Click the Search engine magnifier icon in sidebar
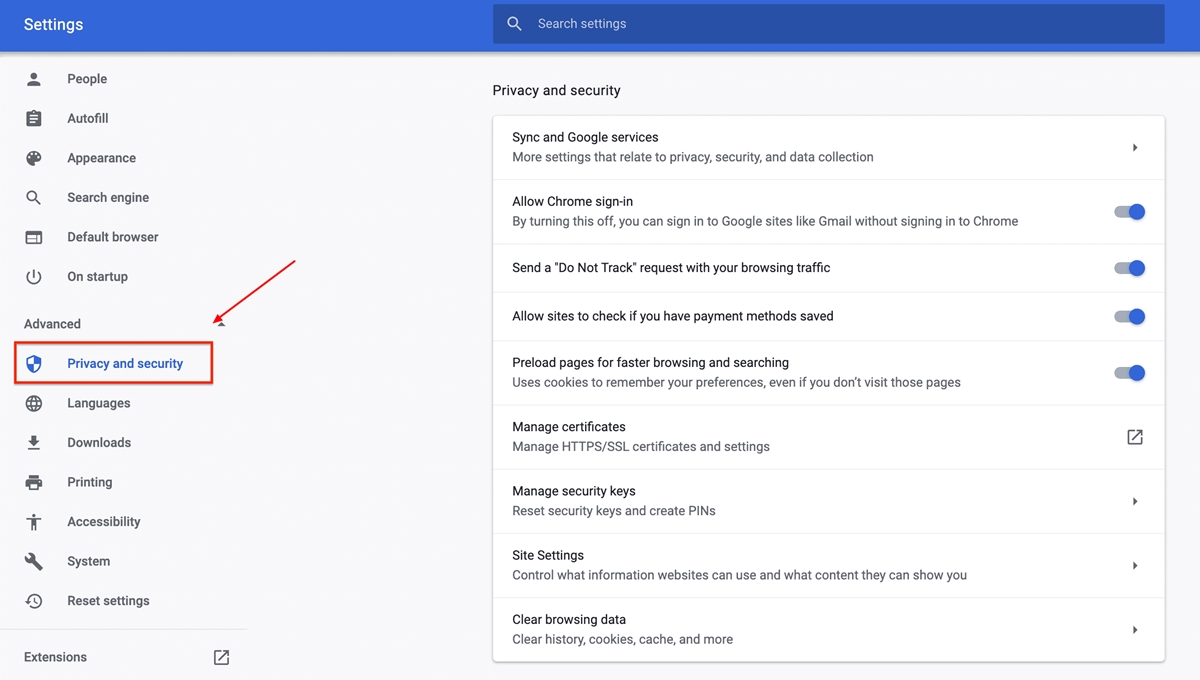Screen dimensions: 1200x680 coord(34,198)
